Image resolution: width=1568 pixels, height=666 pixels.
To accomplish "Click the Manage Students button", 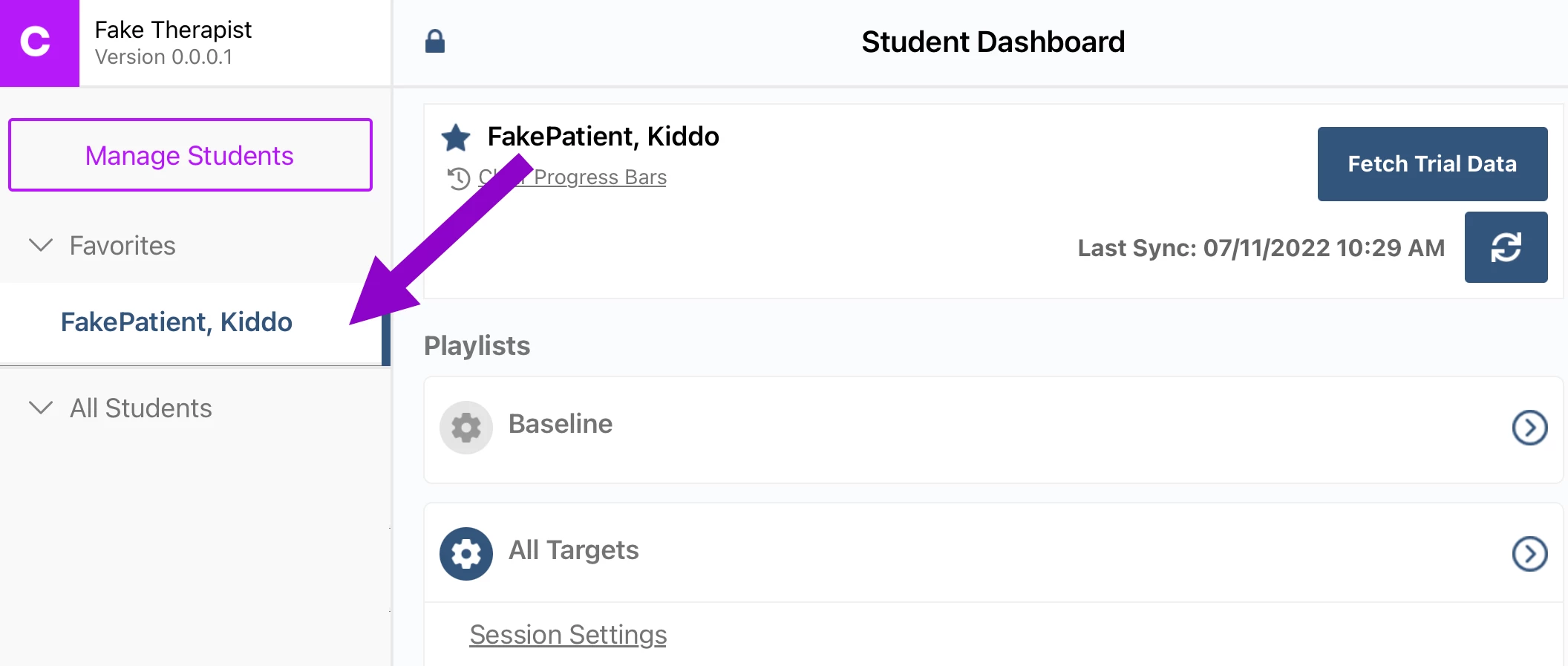I will point(190,155).
